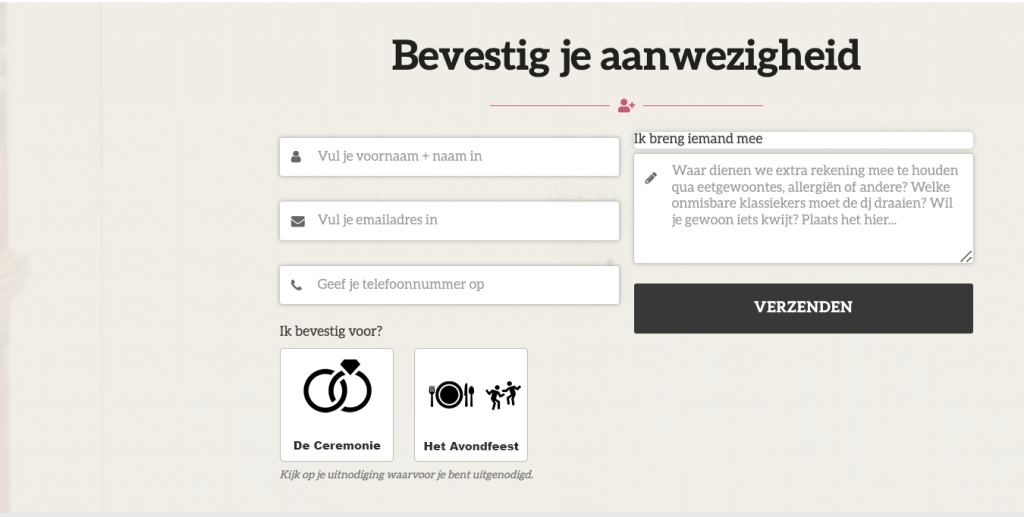Click the text area resize handle
Image resolution: width=1024 pixels, height=517 pixels.
coord(966,257)
